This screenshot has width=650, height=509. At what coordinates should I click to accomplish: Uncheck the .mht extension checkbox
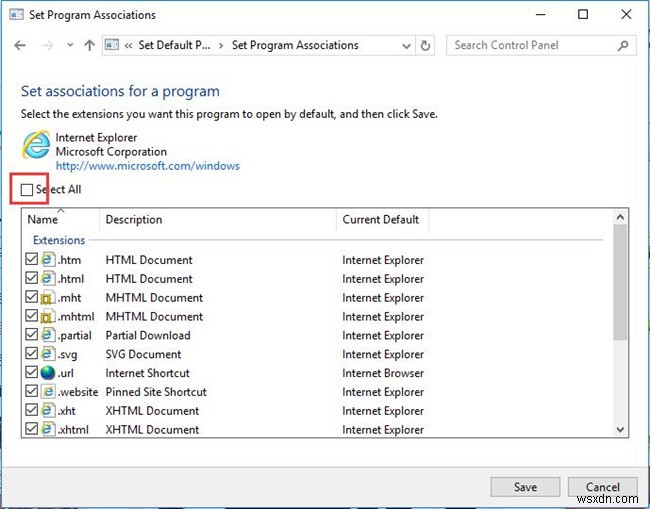pyautogui.click(x=32, y=297)
